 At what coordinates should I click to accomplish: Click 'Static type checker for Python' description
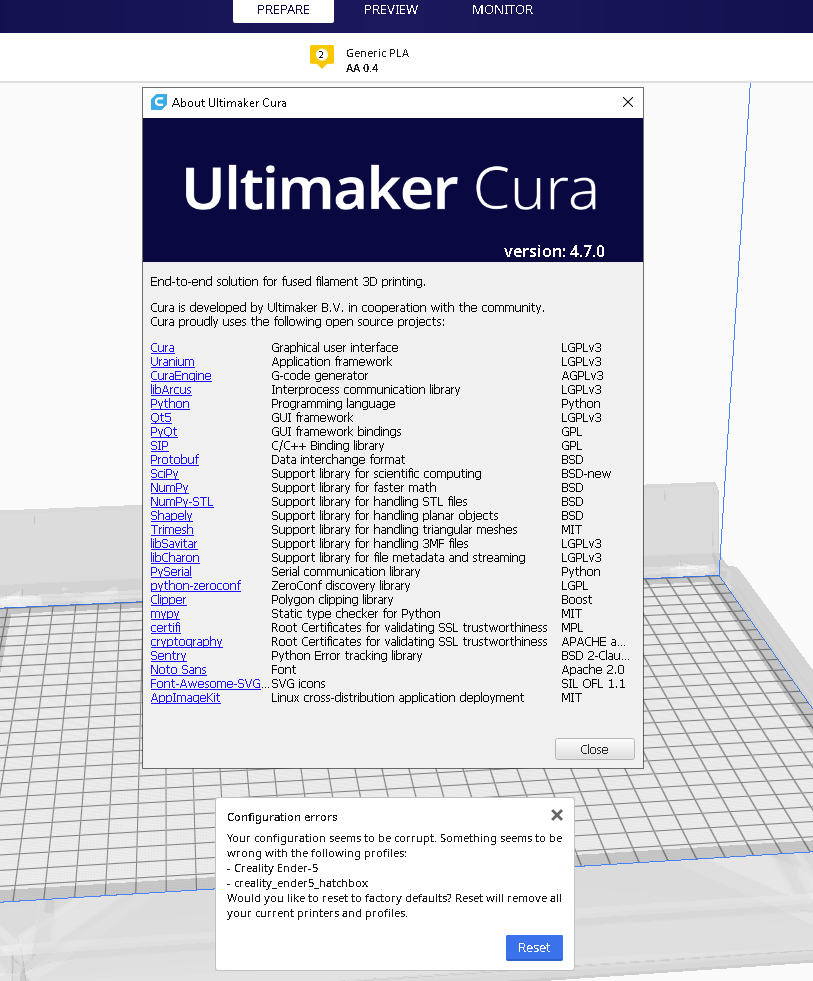355,614
